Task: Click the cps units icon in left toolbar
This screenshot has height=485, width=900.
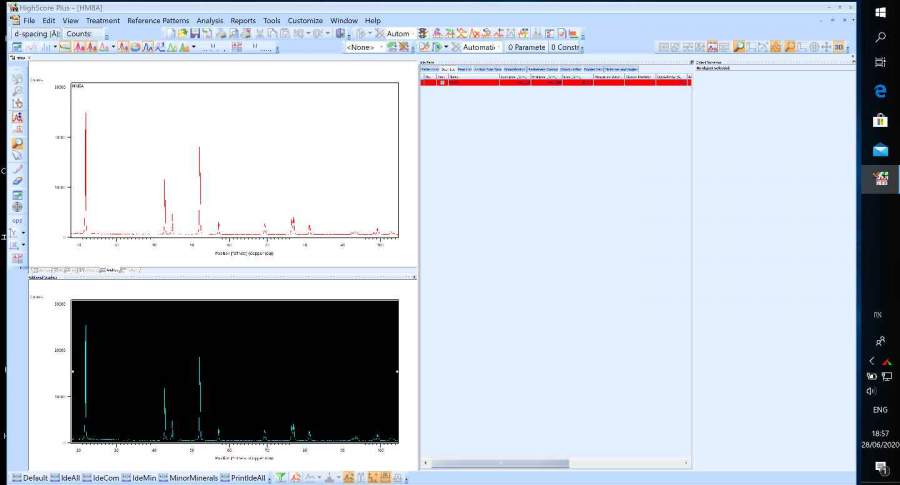Action: (x=17, y=220)
